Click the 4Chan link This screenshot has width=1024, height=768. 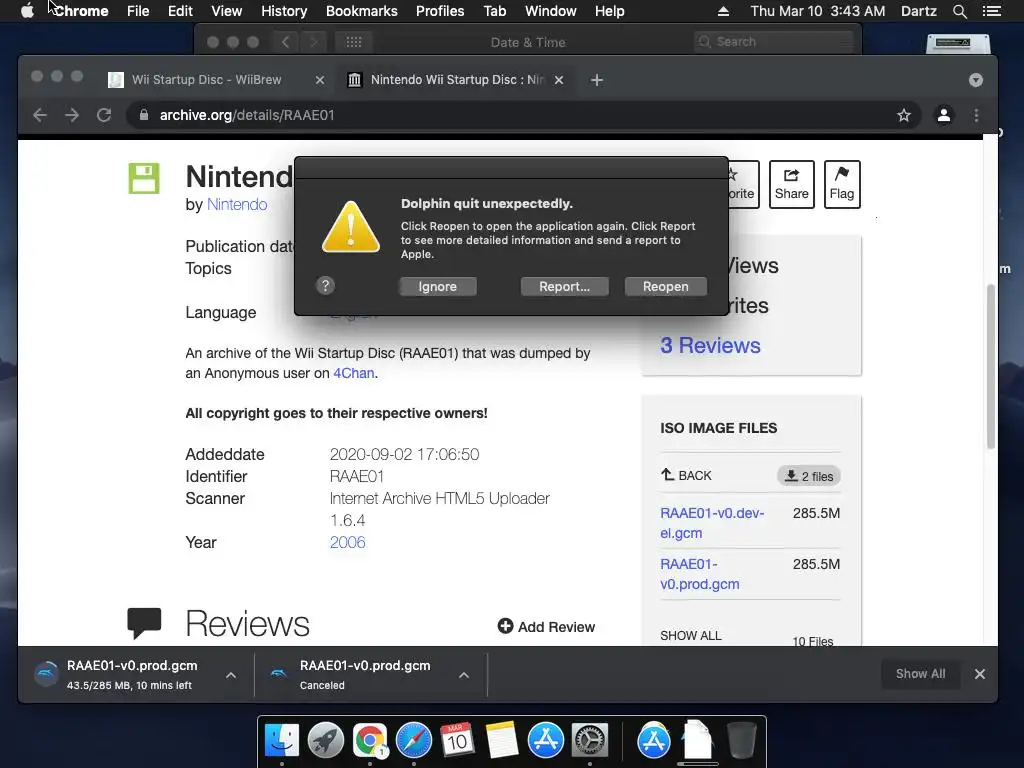[x=354, y=373]
